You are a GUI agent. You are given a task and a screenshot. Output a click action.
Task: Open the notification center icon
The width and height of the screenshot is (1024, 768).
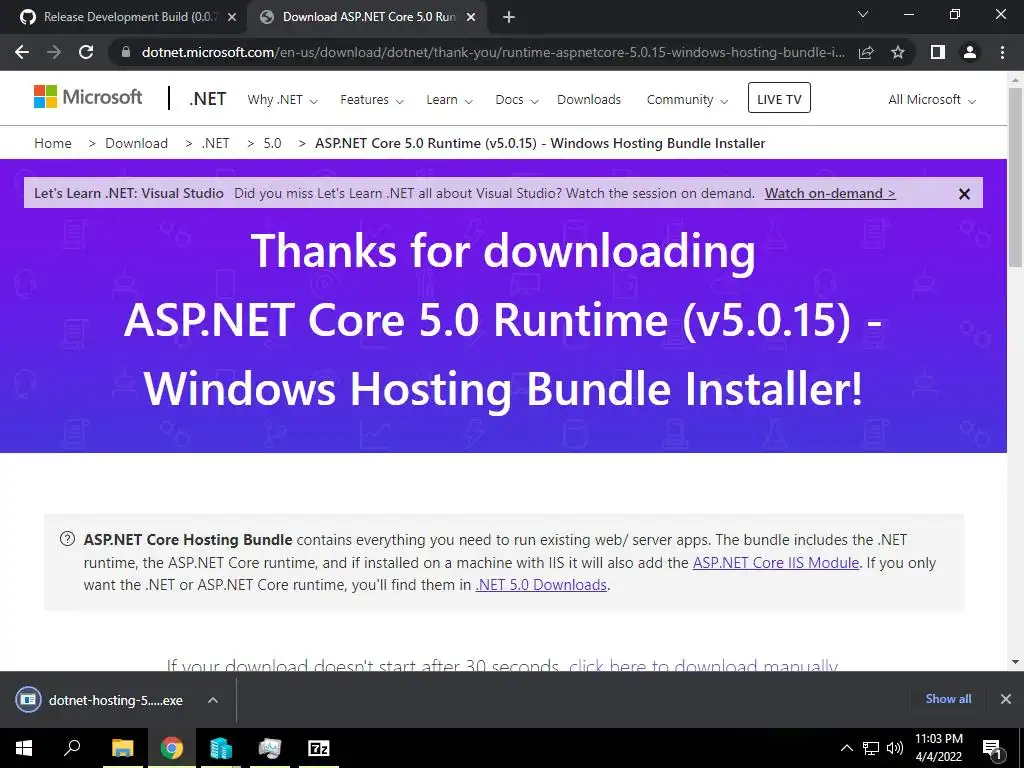click(991, 748)
